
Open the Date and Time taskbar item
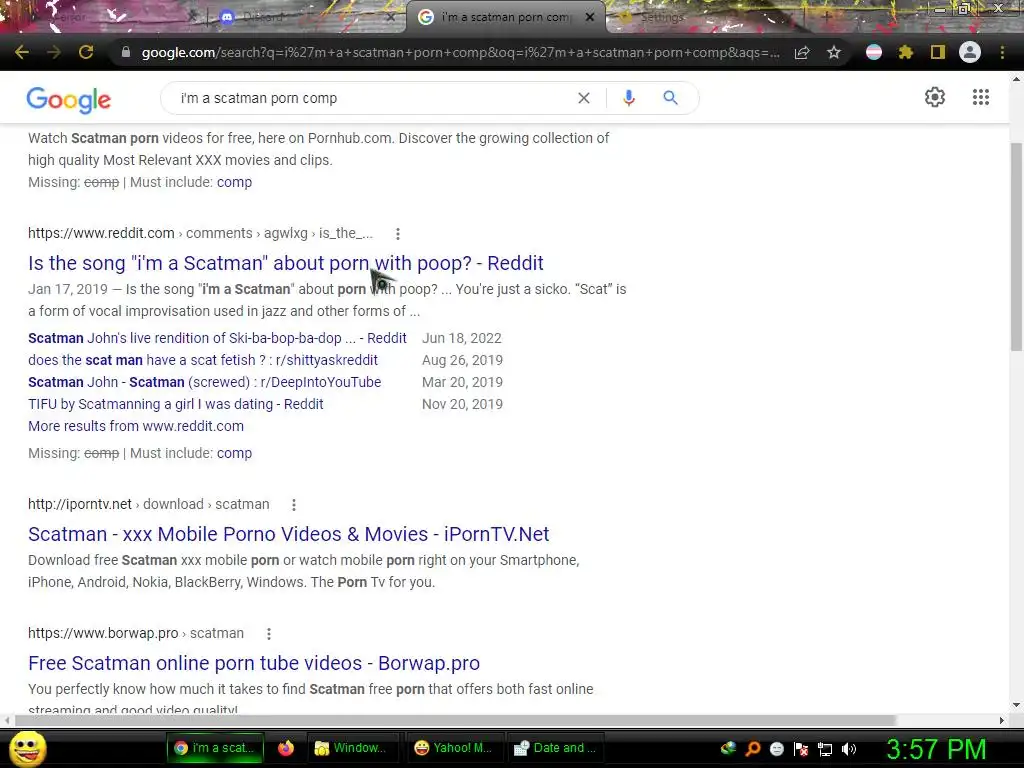[x=555, y=748]
